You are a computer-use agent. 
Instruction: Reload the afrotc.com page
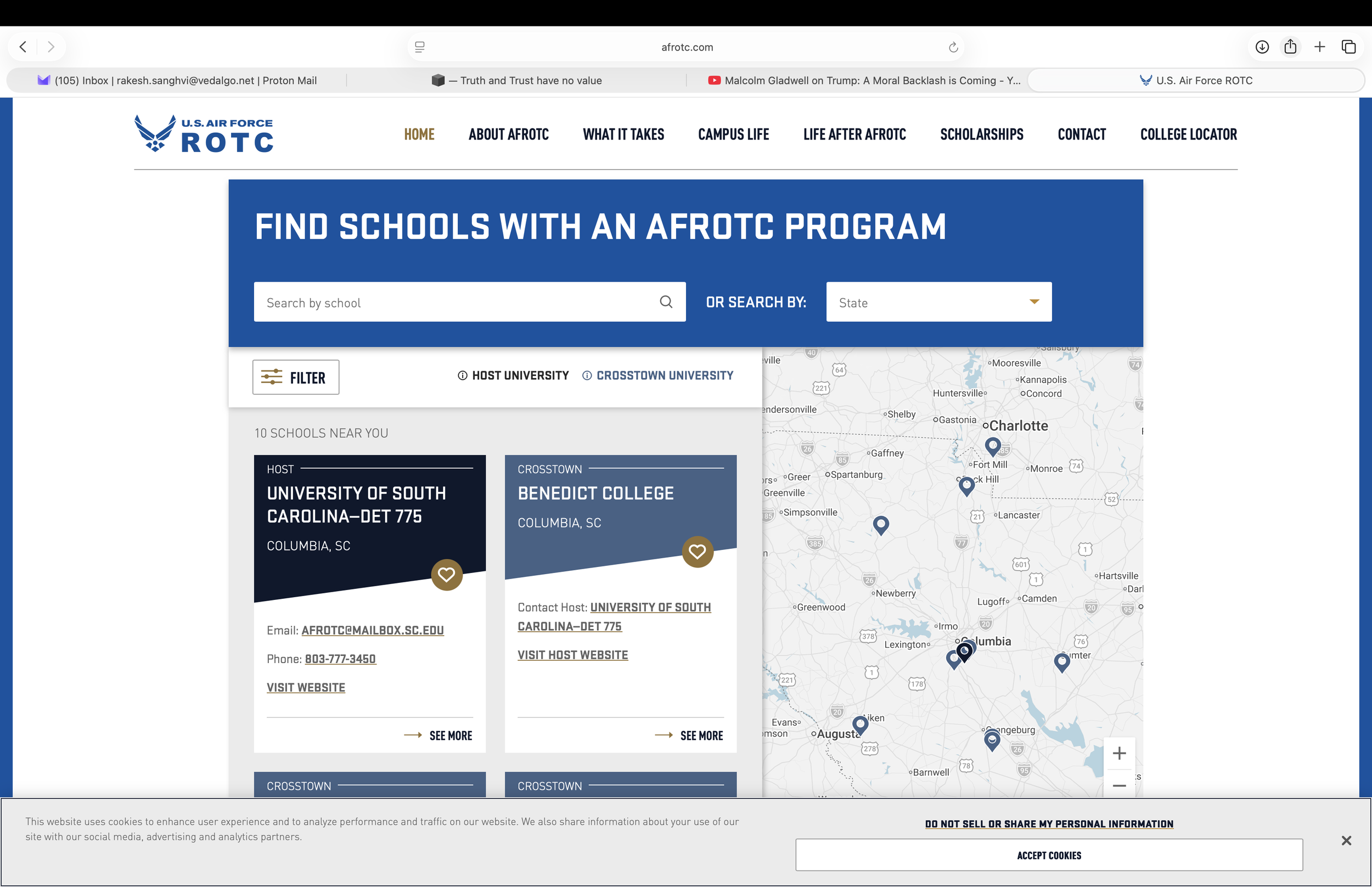tap(953, 47)
